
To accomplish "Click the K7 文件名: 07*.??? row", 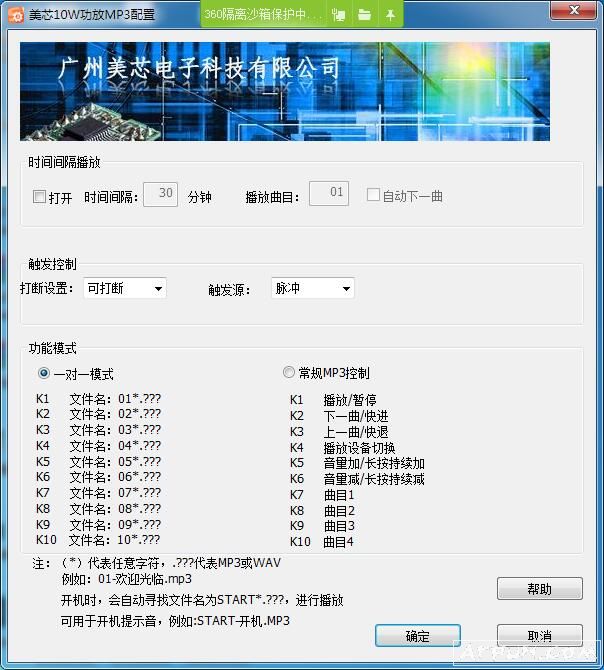I will pos(98,493).
